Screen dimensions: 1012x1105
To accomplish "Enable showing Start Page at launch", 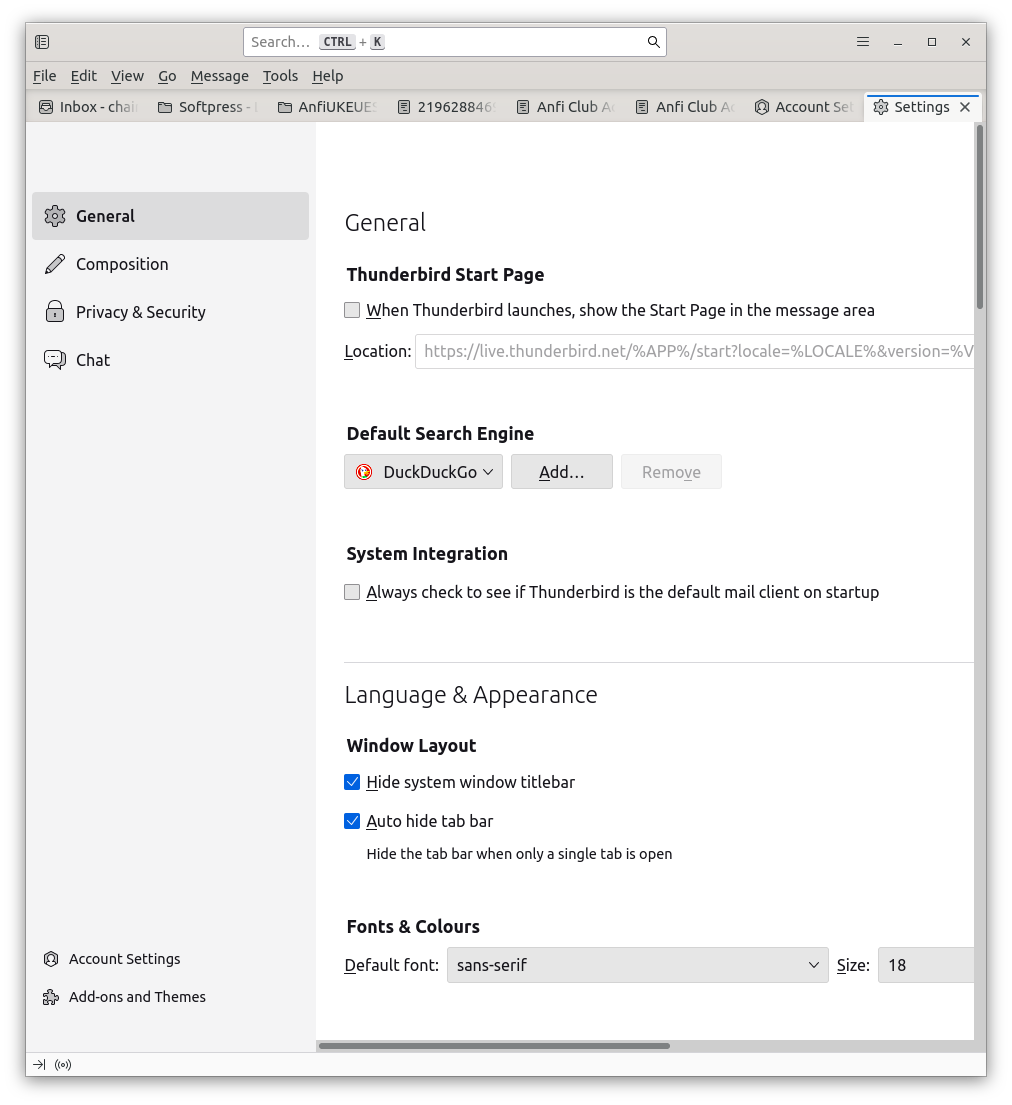I will pyautogui.click(x=352, y=311).
